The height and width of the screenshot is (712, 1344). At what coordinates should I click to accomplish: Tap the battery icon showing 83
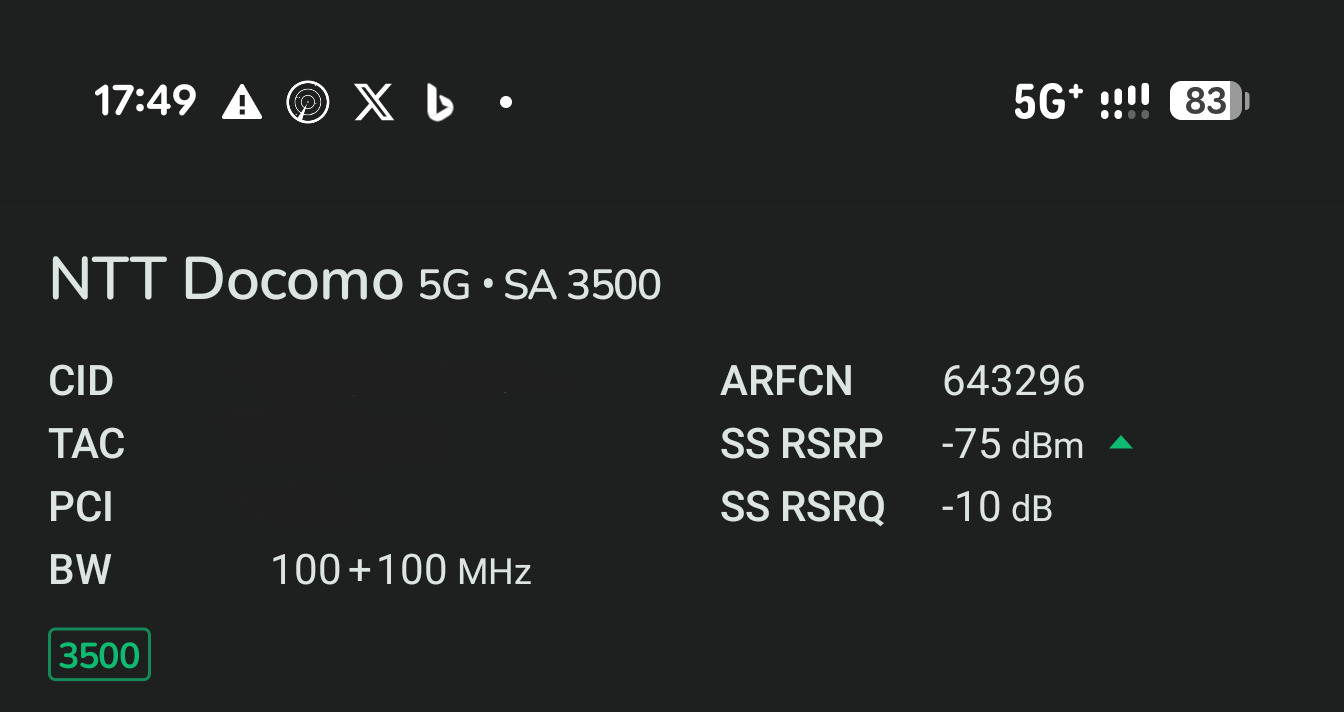point(1209,101)
